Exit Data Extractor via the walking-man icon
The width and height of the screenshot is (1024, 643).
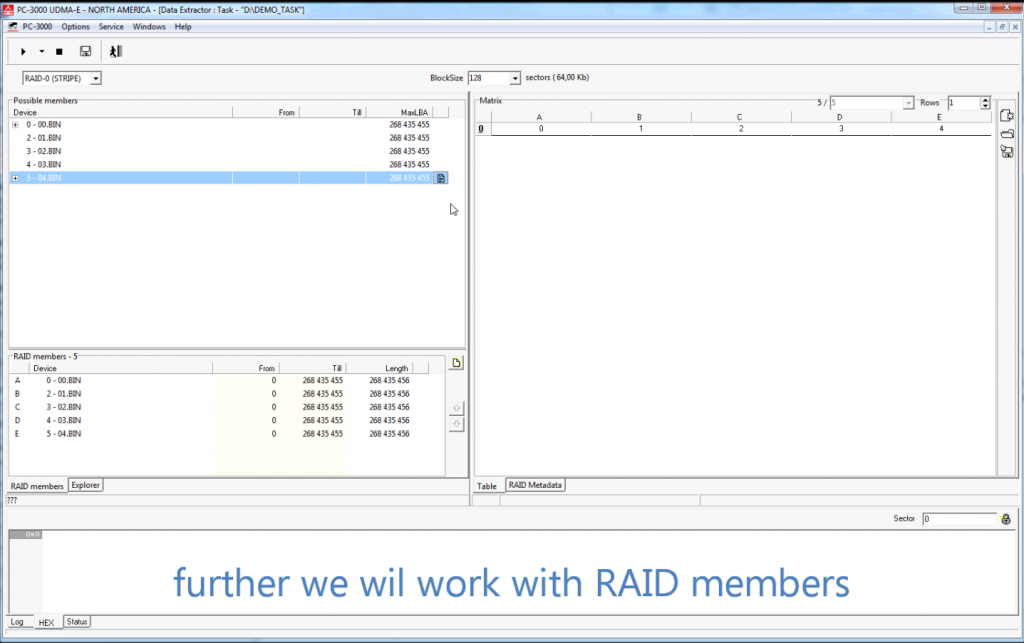113,51
